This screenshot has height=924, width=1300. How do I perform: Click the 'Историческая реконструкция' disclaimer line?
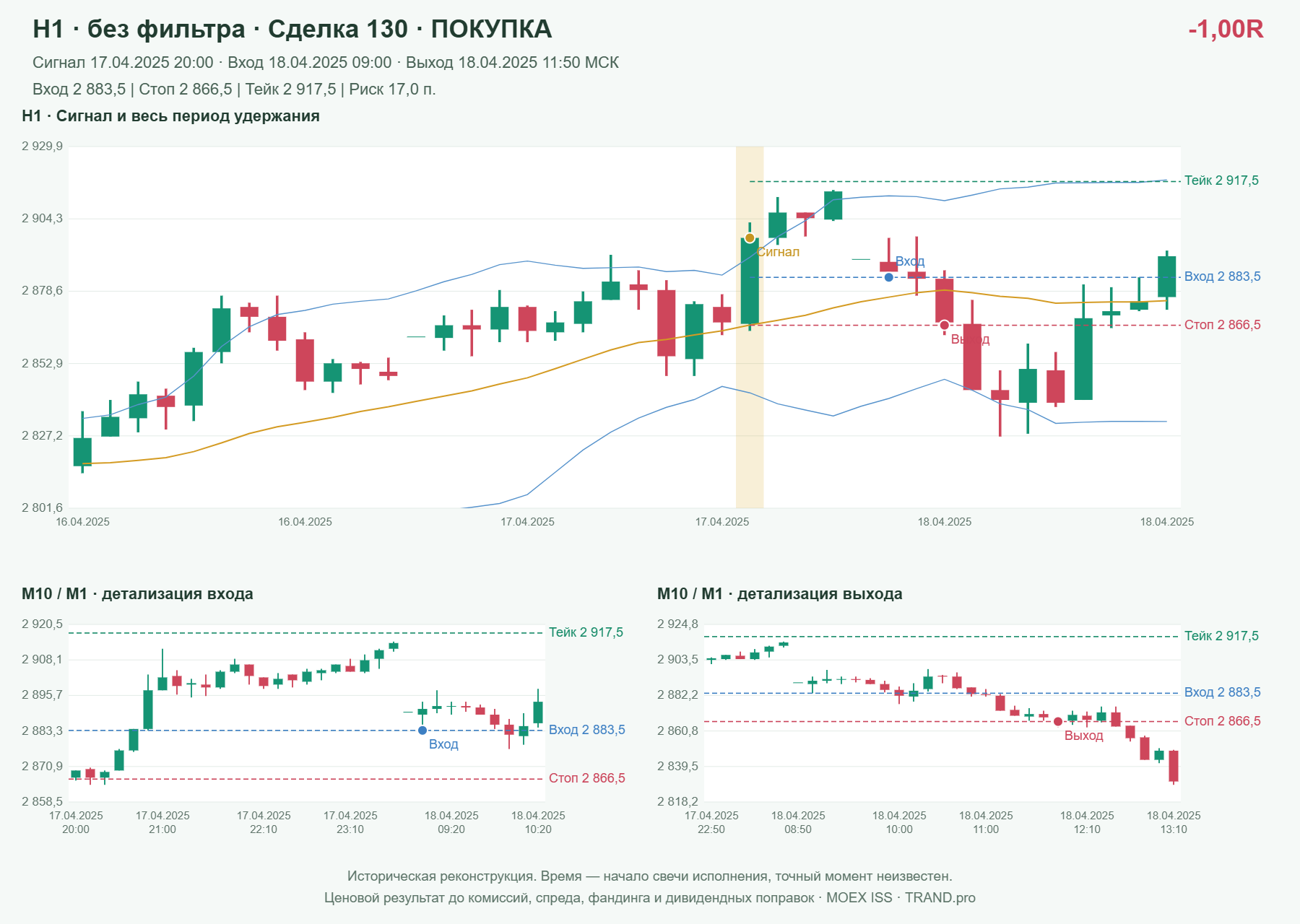coord(650,876)
